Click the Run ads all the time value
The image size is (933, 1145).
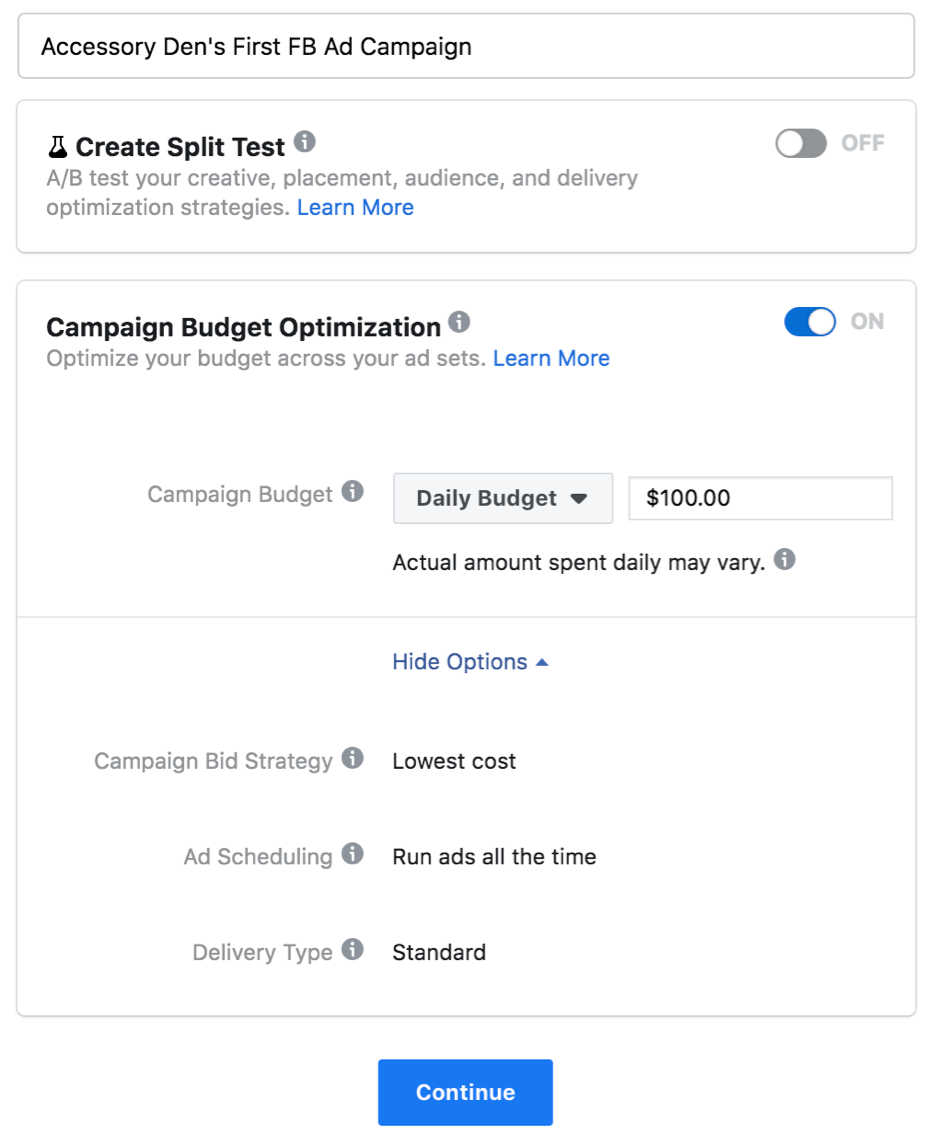coord(494,857)
